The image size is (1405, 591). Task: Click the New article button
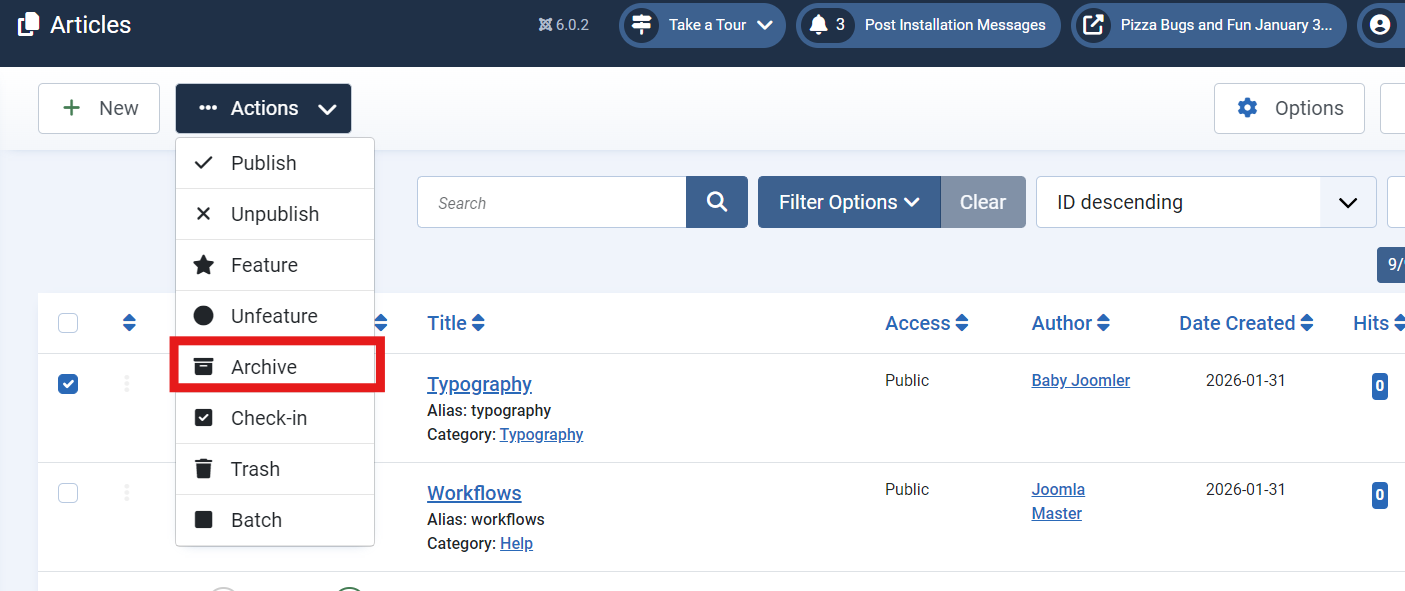pyautogui.click(x=99, y=108)
